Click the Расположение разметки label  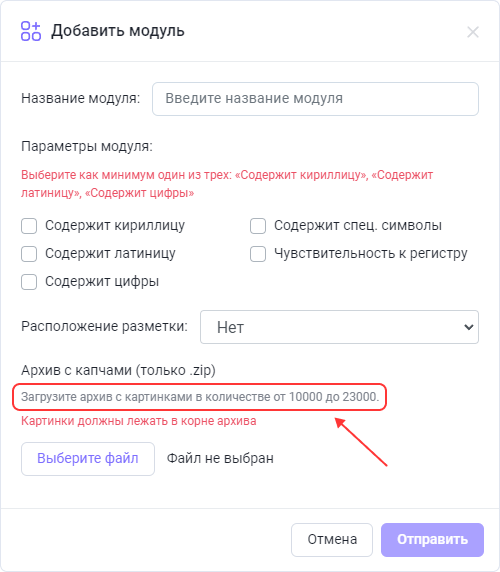104,326
